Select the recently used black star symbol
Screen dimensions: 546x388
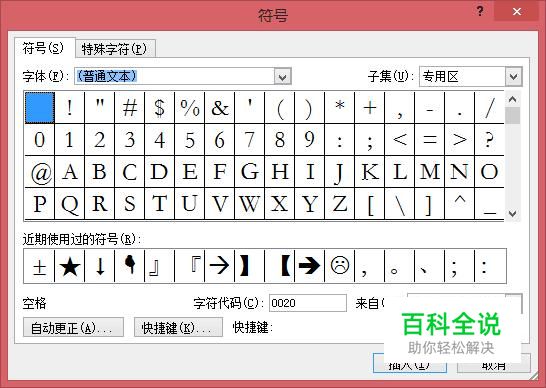(x=70, y=266)
